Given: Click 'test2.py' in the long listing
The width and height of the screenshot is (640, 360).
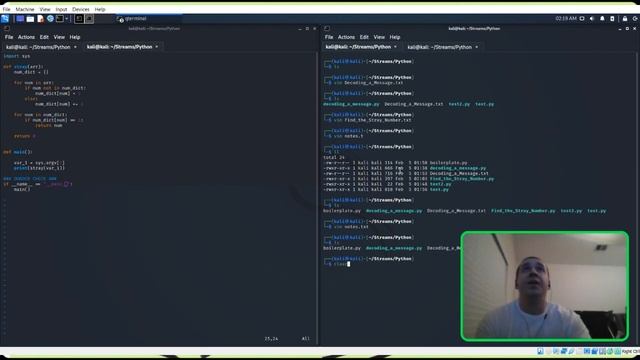Looking at the screenshot, I should click(440, 184).
